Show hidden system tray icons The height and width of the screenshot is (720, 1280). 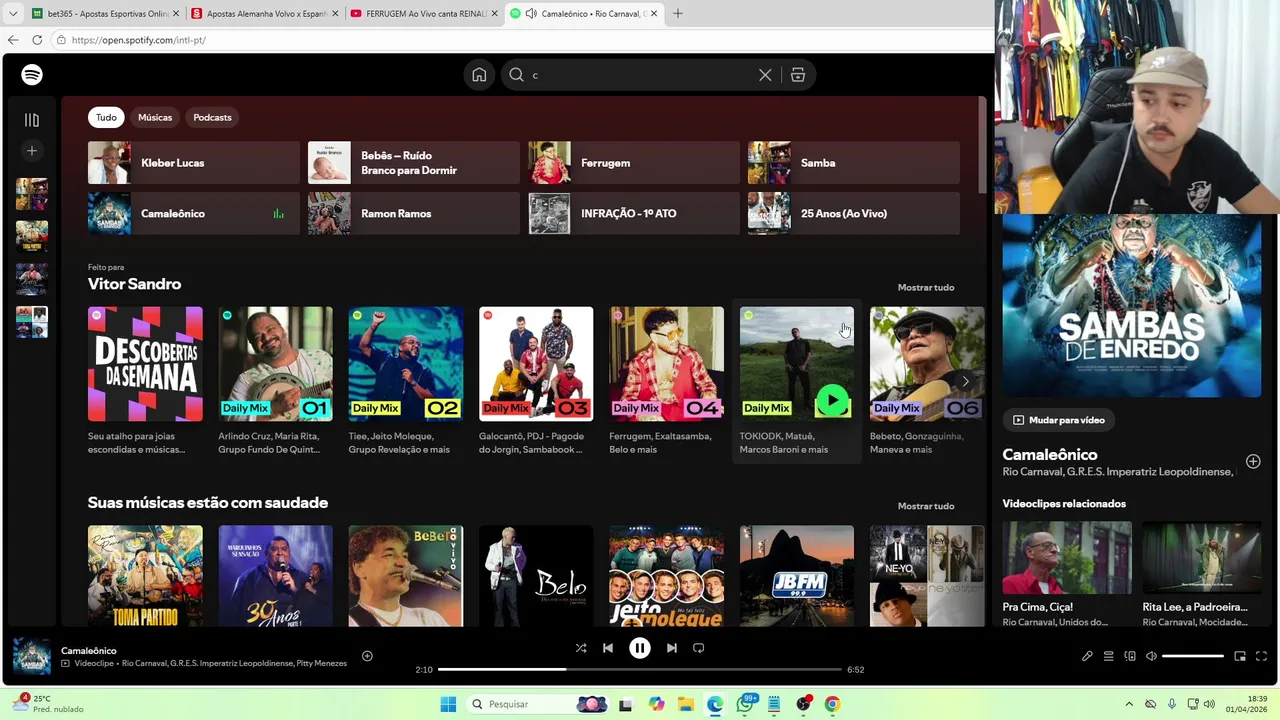tap(1129, 704)
